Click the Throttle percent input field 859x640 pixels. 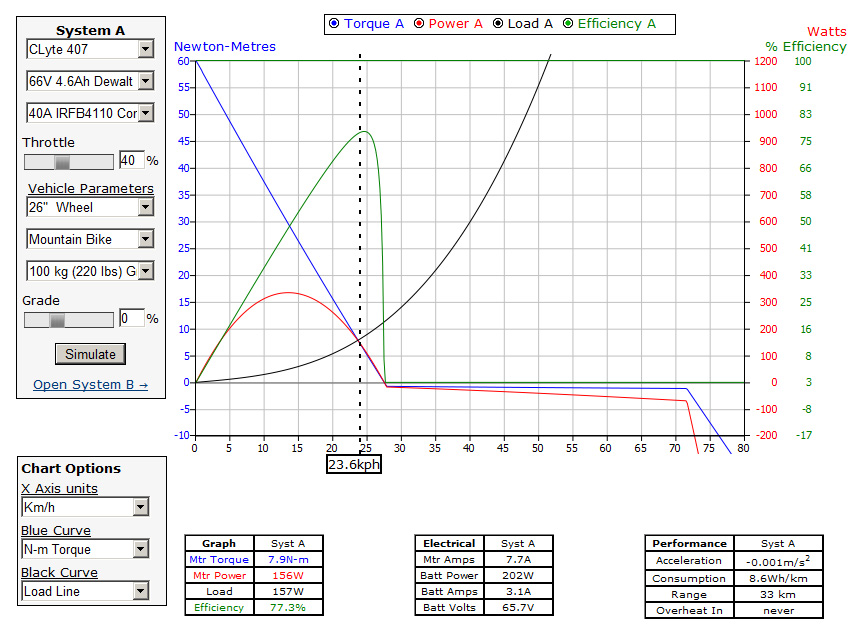131,161
